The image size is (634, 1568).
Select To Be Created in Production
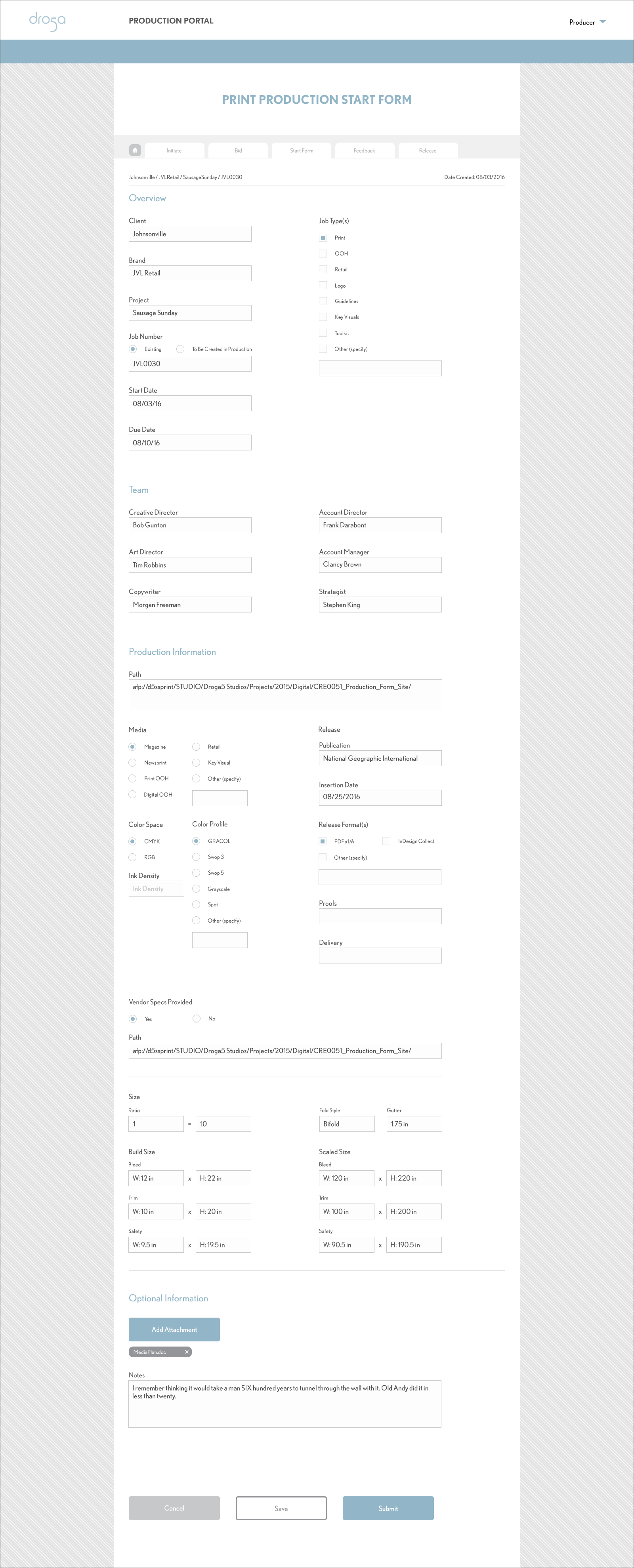180,349
